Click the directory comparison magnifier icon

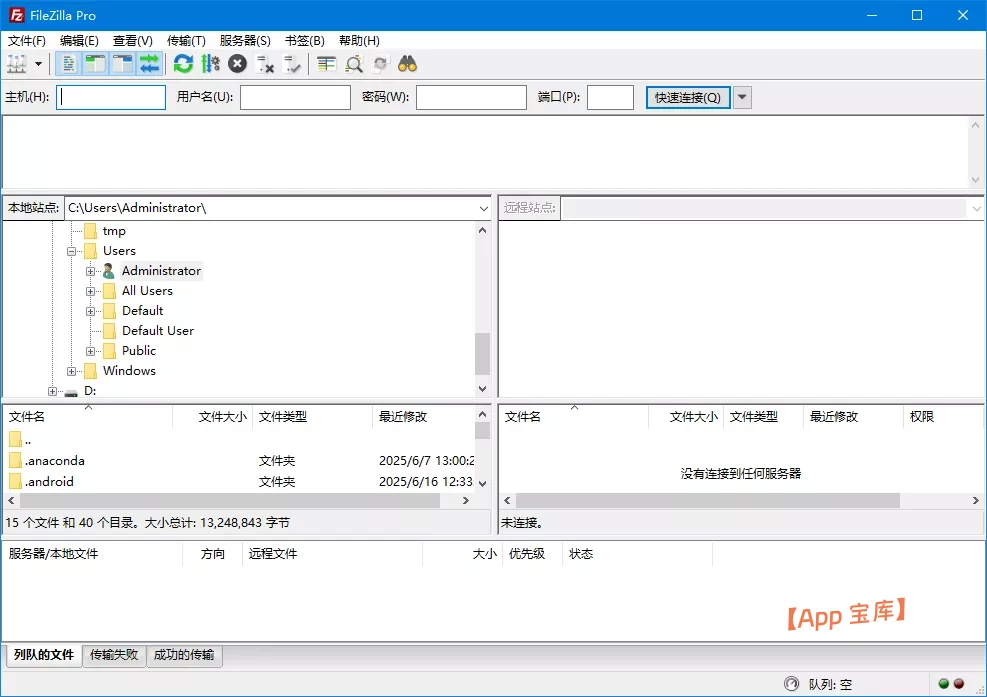(x=354, y=64)
